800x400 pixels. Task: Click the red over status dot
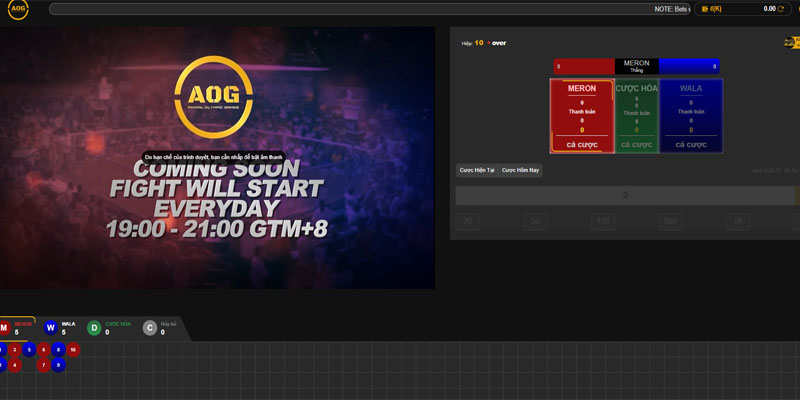click(x=488, y=43)
